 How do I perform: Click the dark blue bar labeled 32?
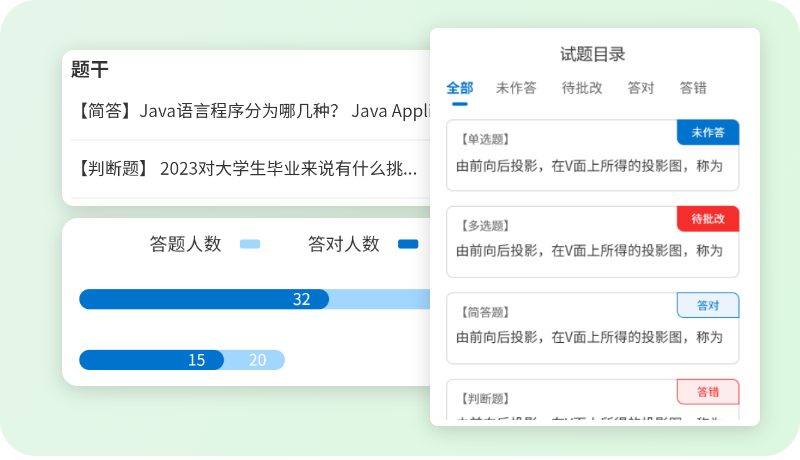204,299
